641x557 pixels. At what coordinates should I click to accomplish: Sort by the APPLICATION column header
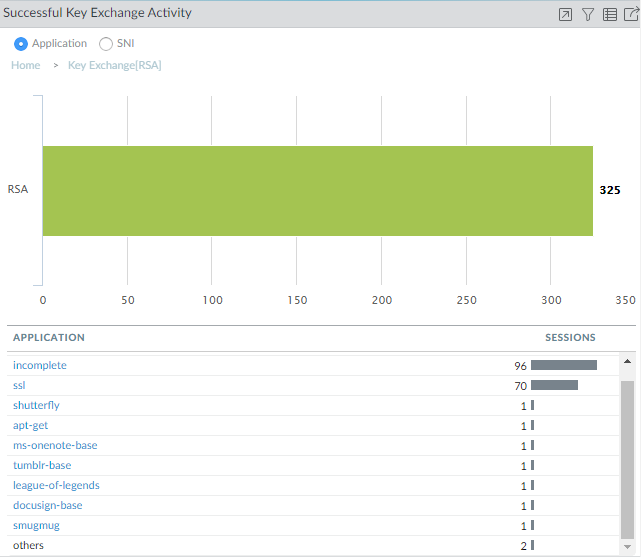click(x=49, y=338)
